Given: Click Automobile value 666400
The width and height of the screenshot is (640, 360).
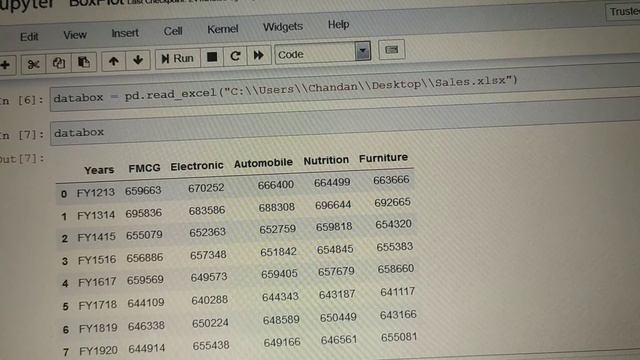Looking at the screenshot, I should (x=276, y=185).
